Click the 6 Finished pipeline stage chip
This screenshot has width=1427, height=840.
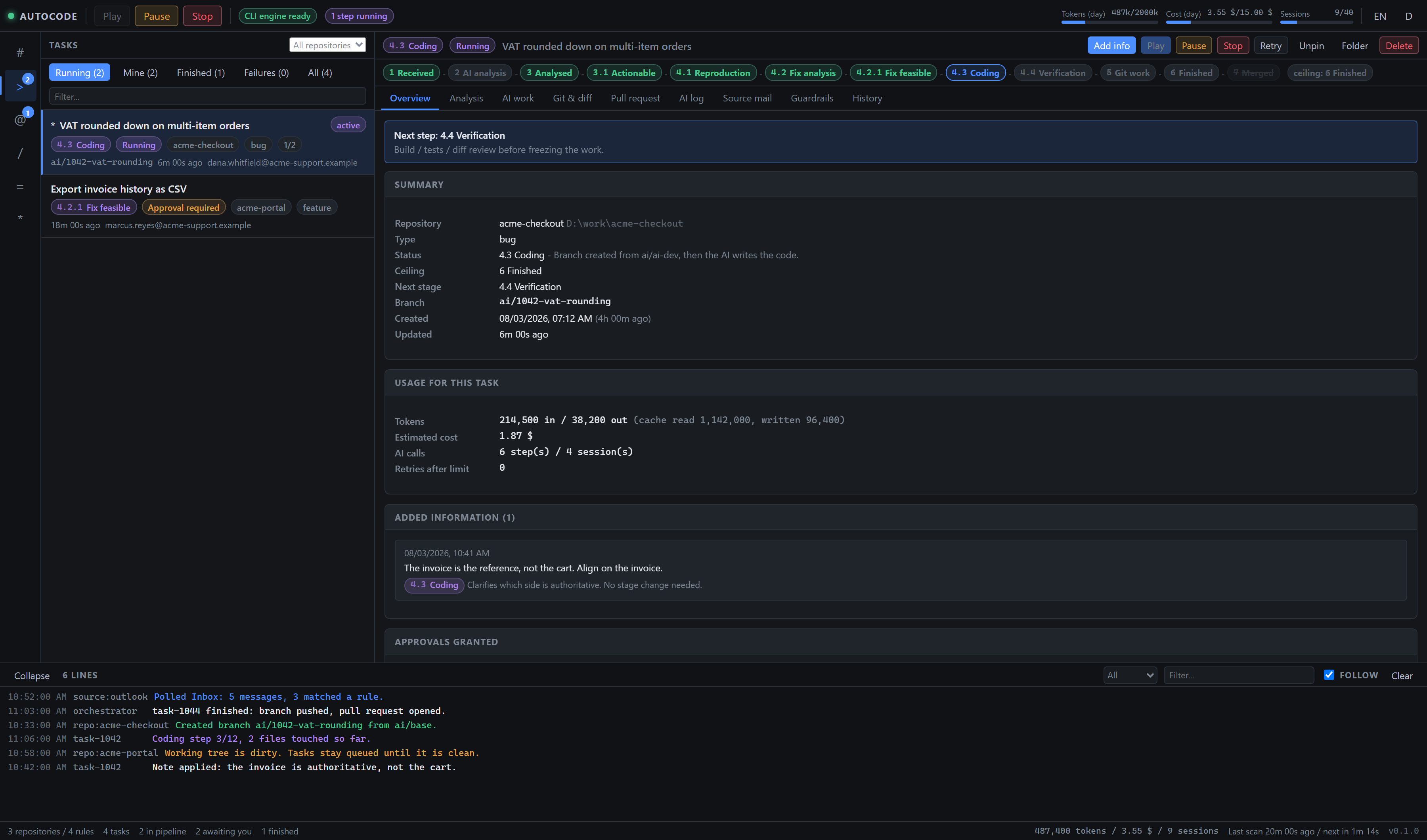[x=1192, y=73]
